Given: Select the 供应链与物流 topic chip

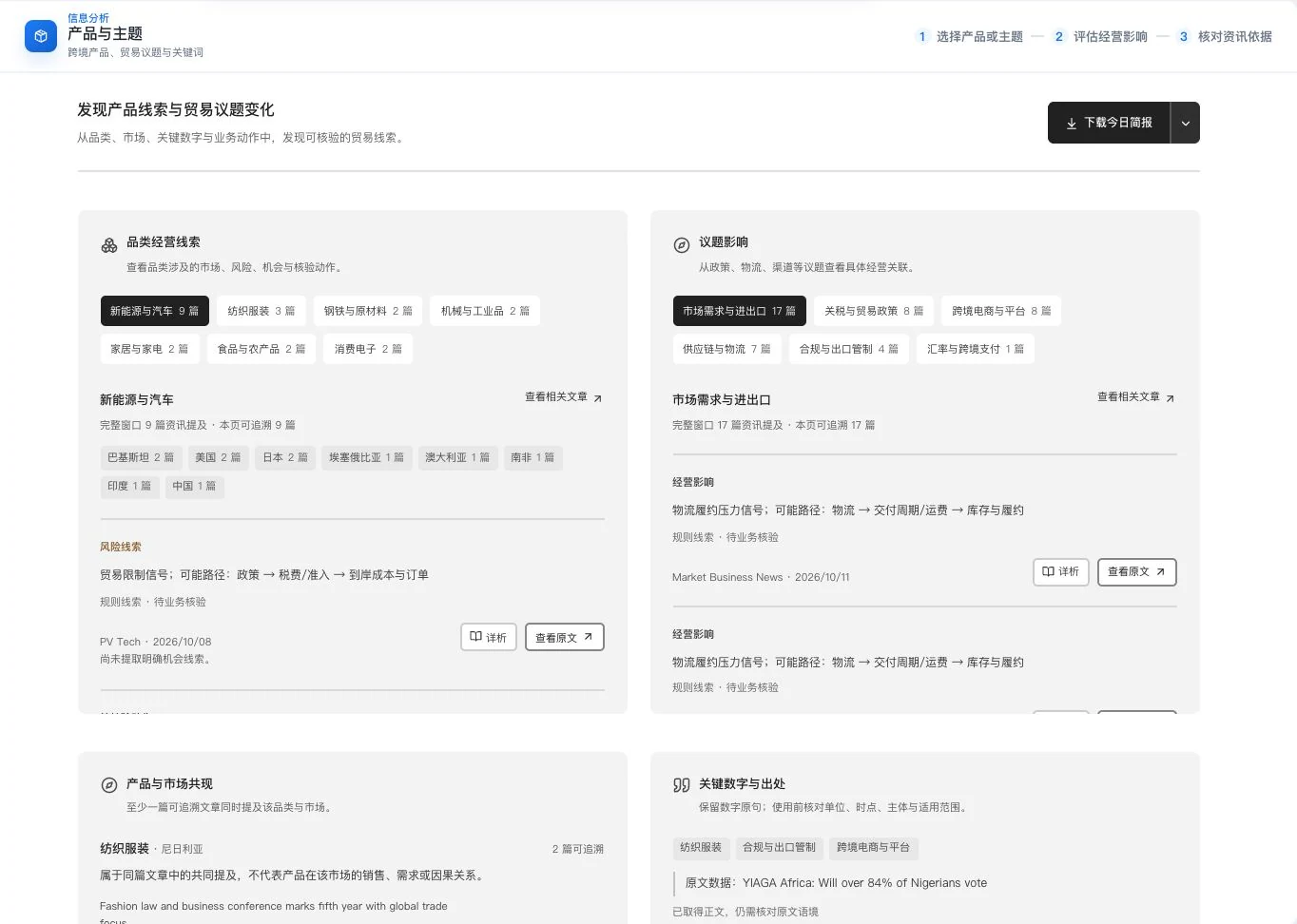Looking at the screenshot, I should (x=726, y=349).
